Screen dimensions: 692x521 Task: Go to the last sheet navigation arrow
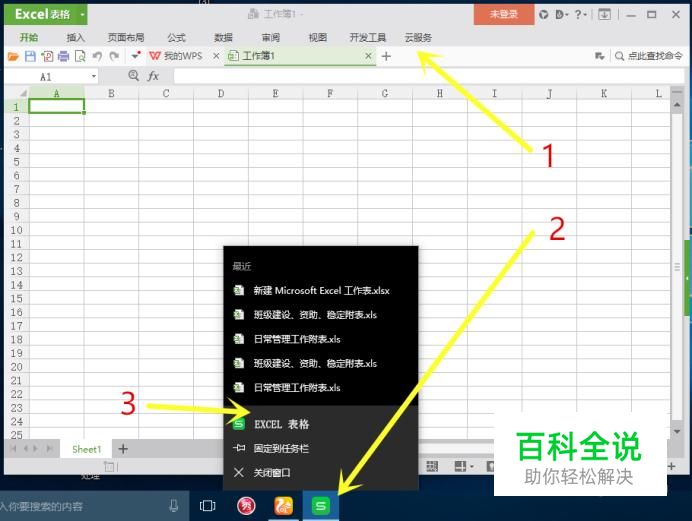click(49, 449)
